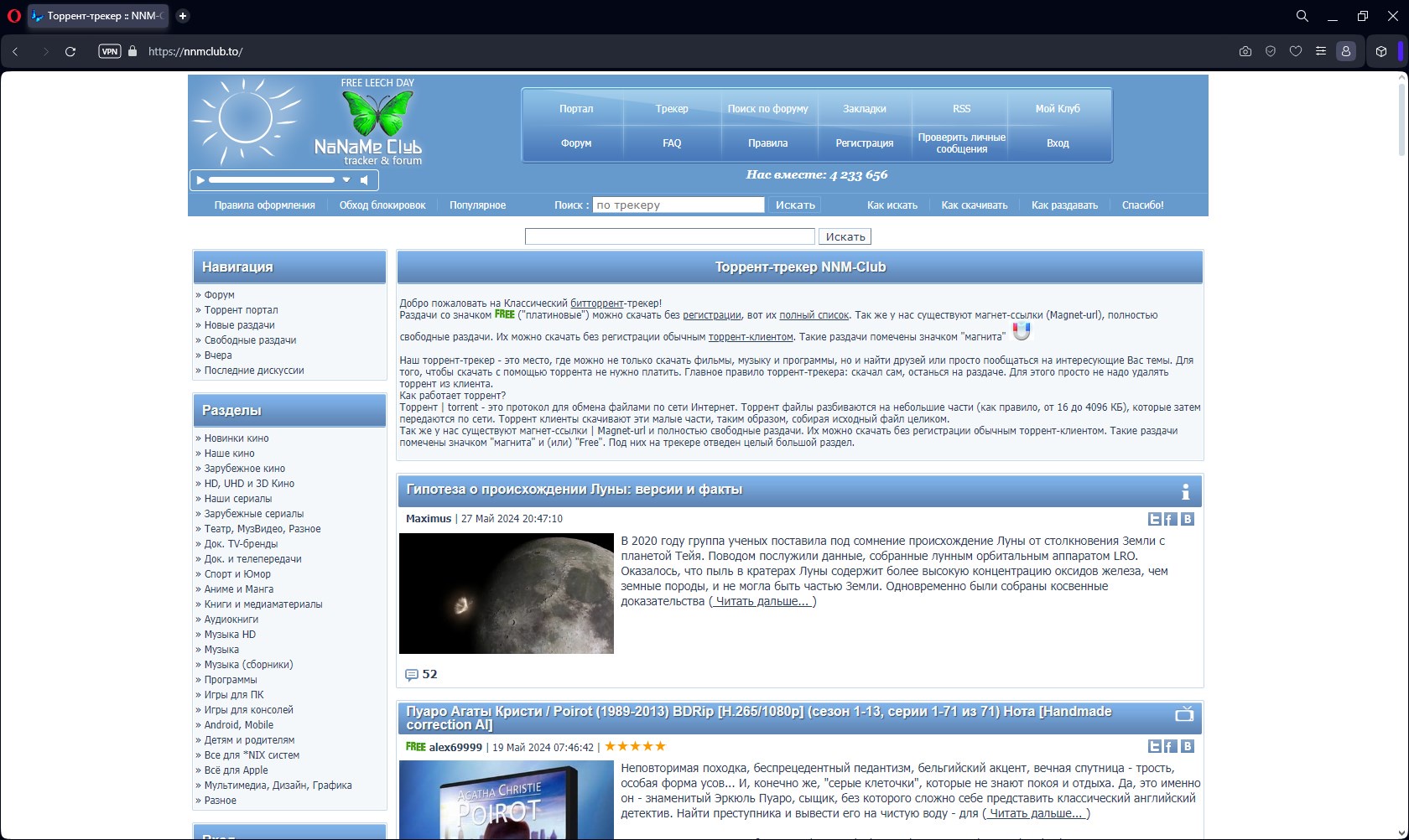Open ad blocker shield icon
Screen dimensions: 1409x840
tap(1271, 51)
